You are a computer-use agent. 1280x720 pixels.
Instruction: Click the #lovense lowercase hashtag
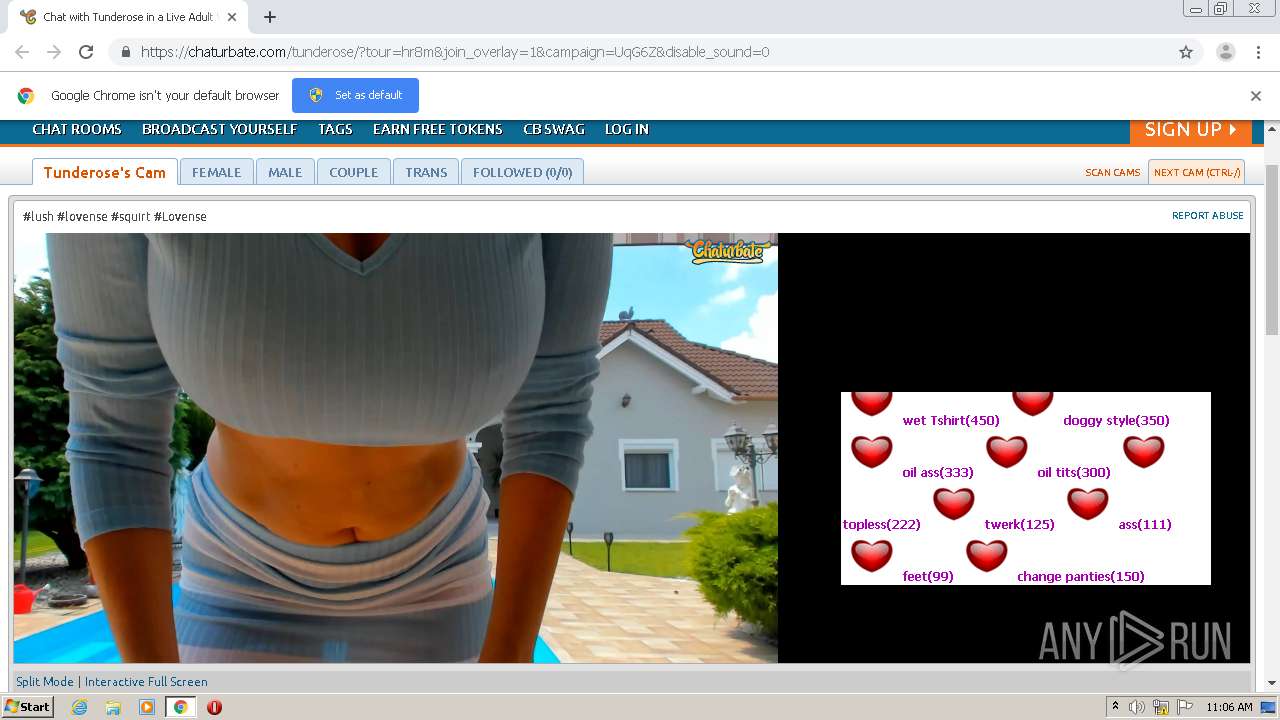(82, 216)
